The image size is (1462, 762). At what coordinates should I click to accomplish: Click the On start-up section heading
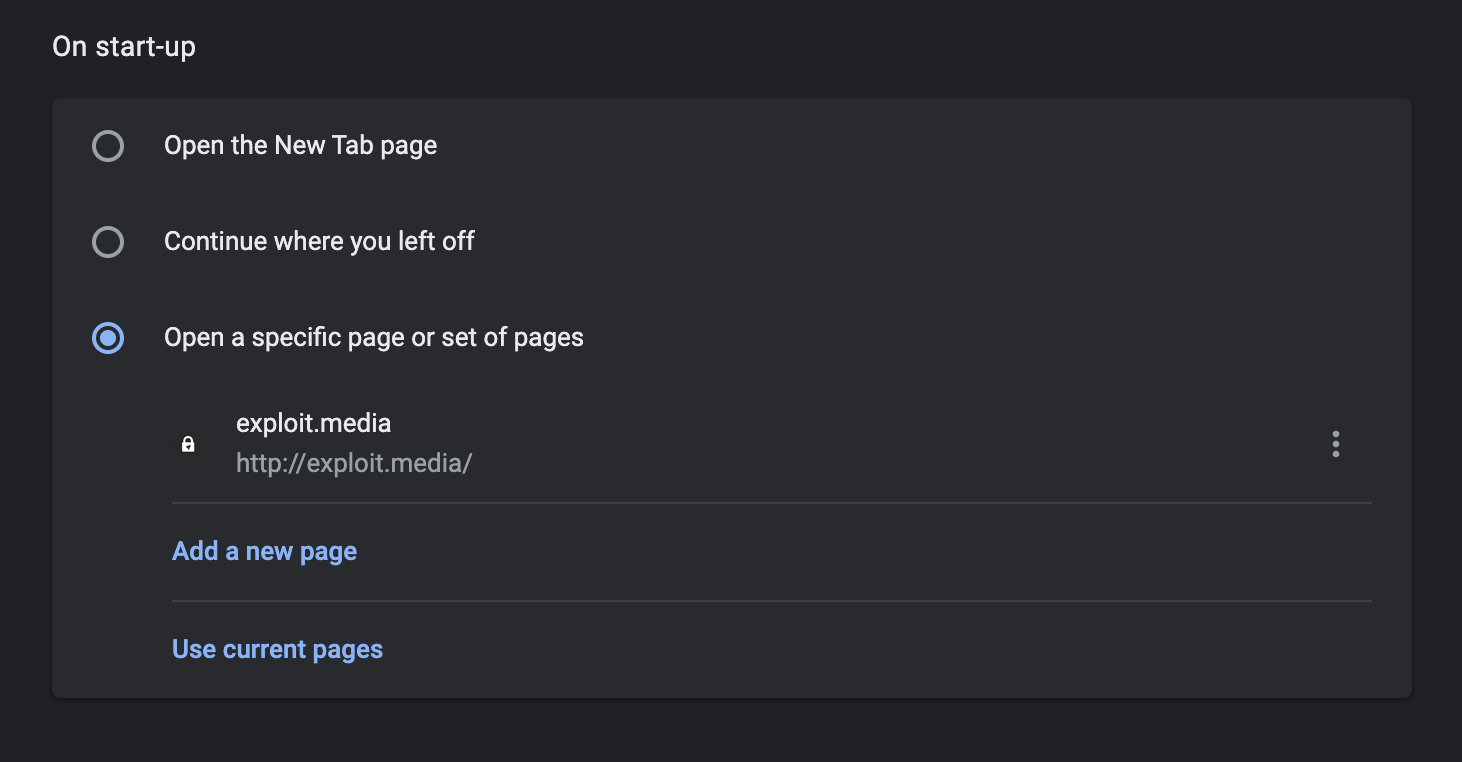point(123,46)
